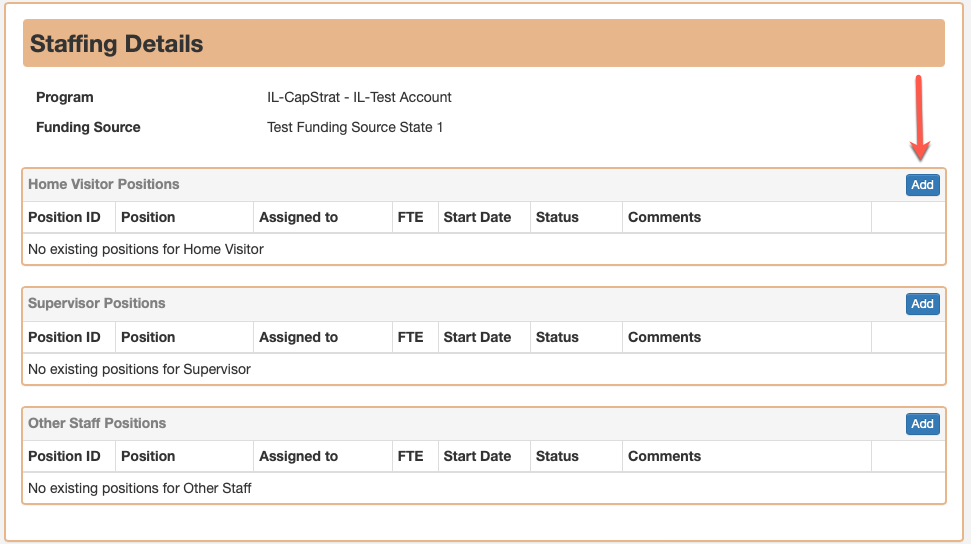
Task: Click Comments header in Other Staff table
Action: 664,456
